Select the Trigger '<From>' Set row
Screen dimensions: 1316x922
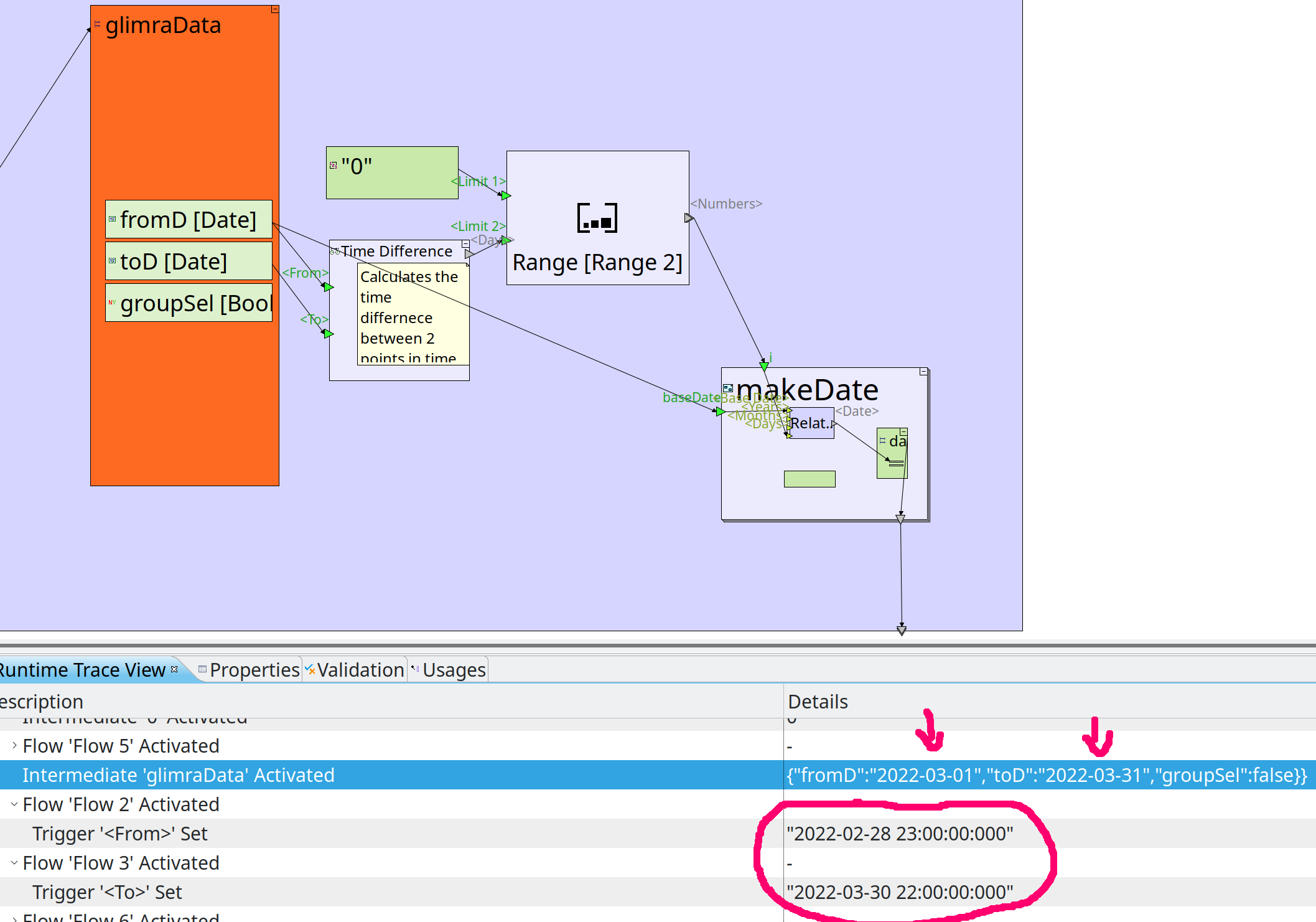658,834
